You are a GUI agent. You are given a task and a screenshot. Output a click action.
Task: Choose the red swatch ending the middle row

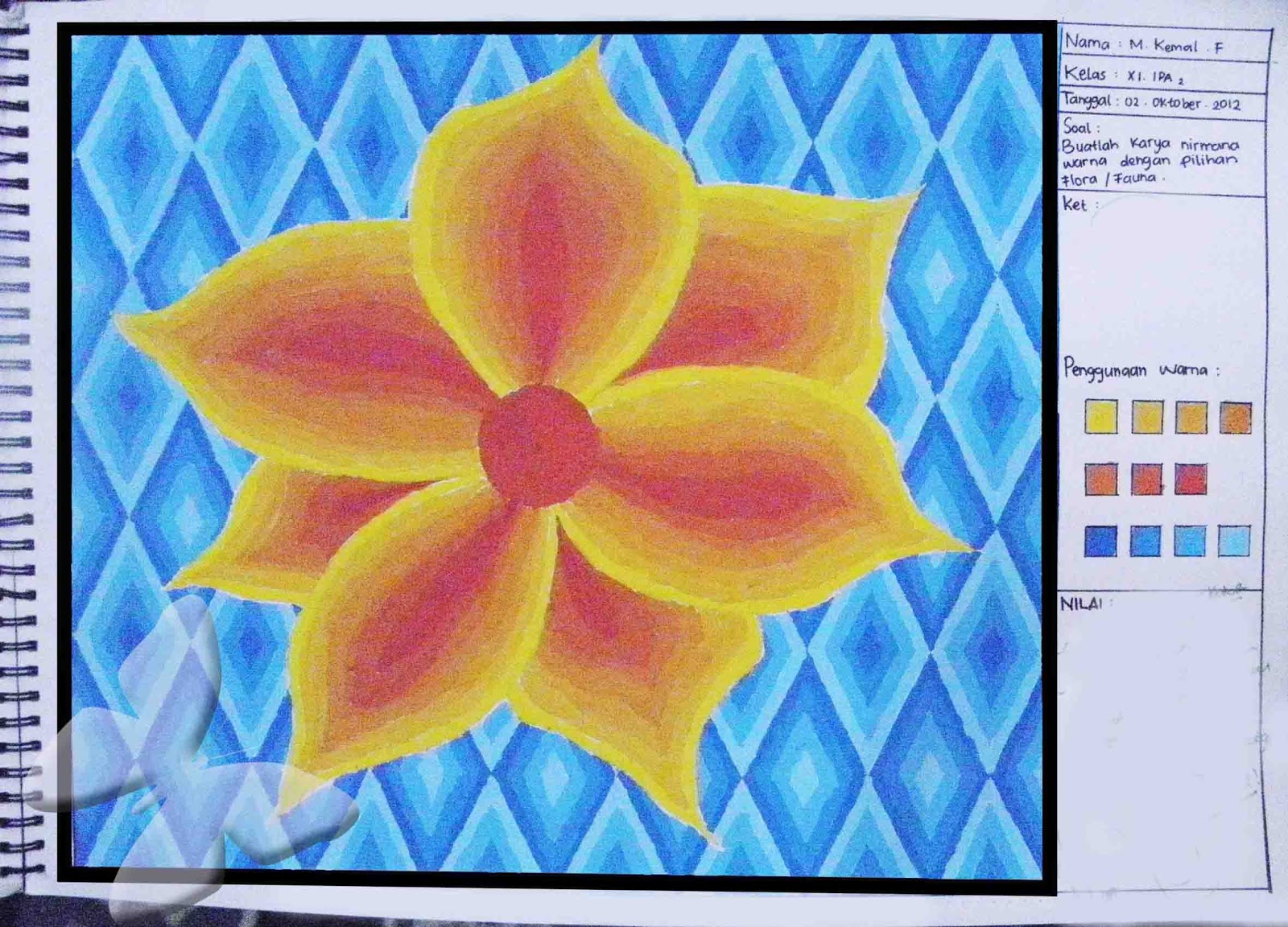pos(1191,480)
